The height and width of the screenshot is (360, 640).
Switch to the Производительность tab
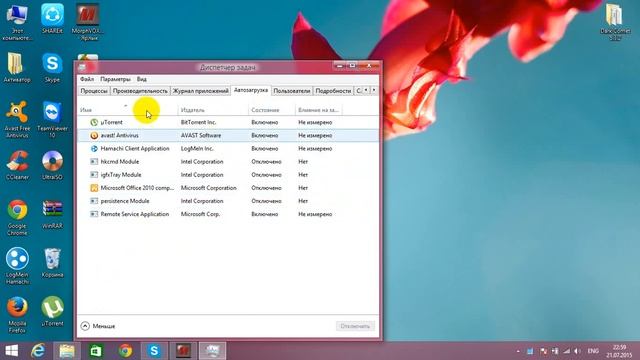pyautogui.click(x=140, y=91)
